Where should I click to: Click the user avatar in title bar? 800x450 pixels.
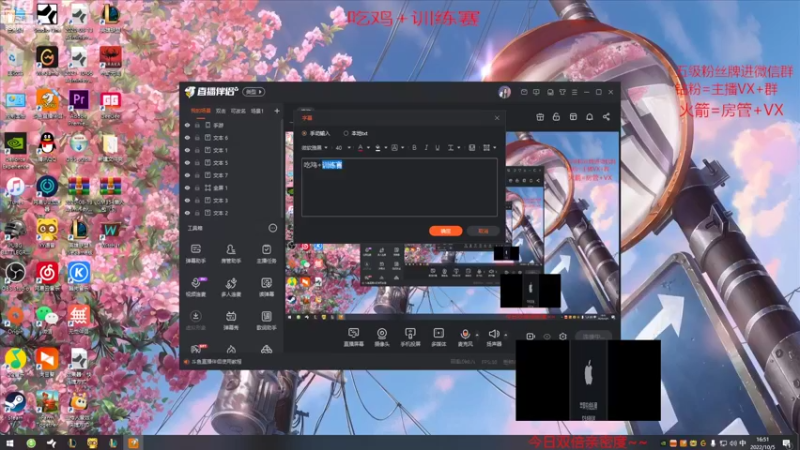[504, 92]
